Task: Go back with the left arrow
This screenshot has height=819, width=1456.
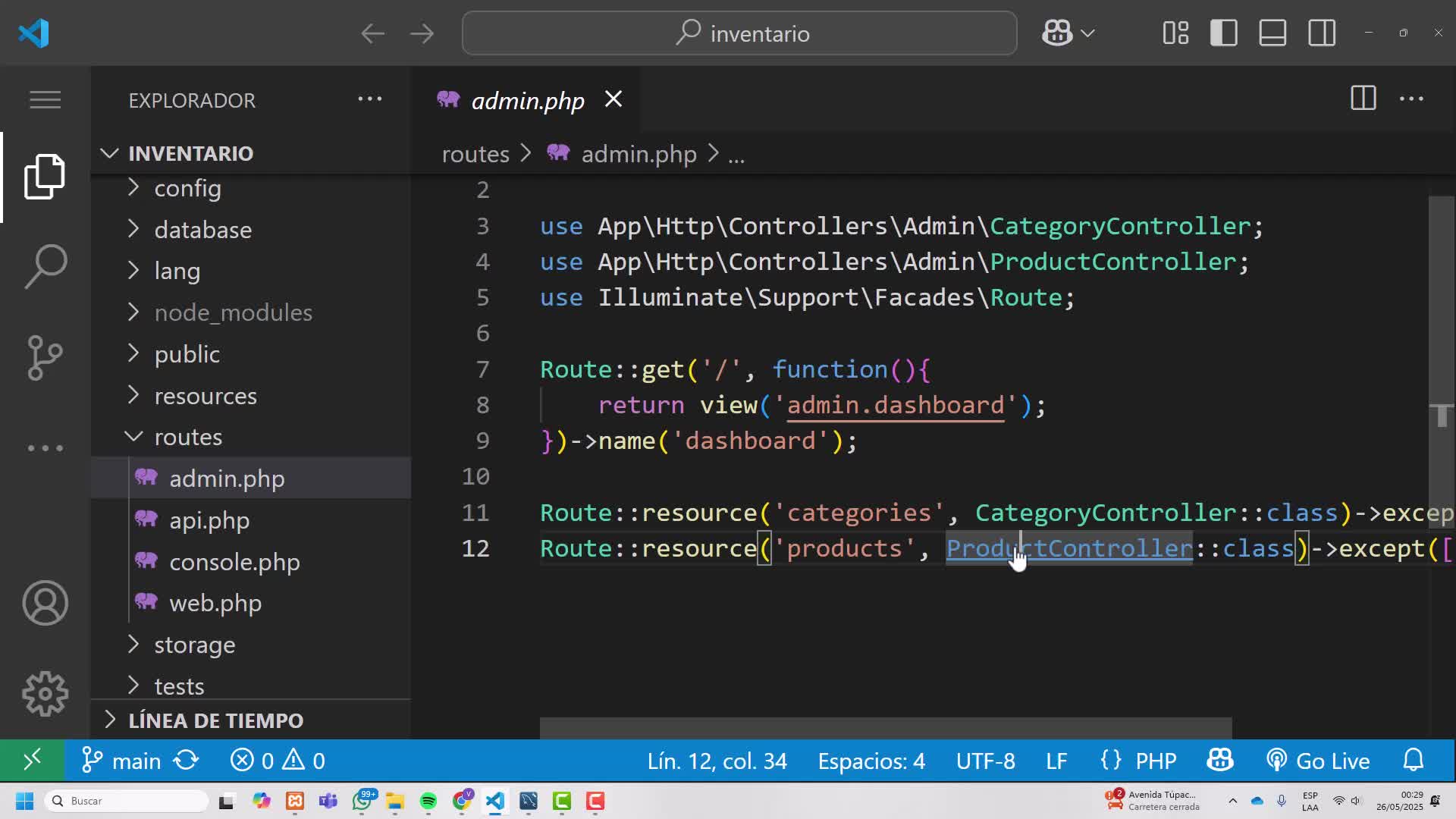Action: click(372, 33)
